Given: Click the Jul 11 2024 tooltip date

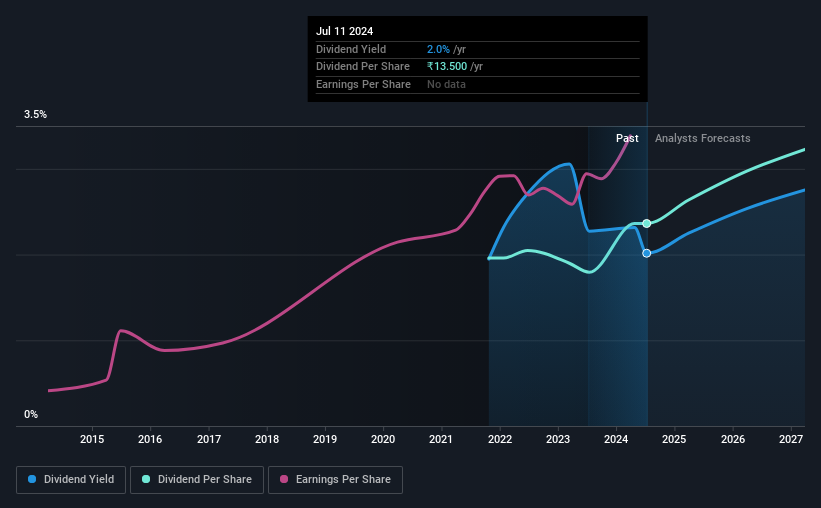Looking at the screenshot, I should click(x=345, y=31).
